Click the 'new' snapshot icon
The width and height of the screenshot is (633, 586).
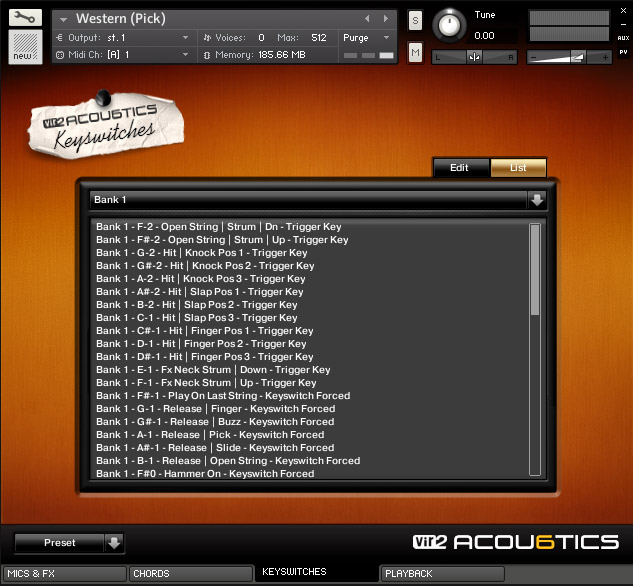[25, 45]
